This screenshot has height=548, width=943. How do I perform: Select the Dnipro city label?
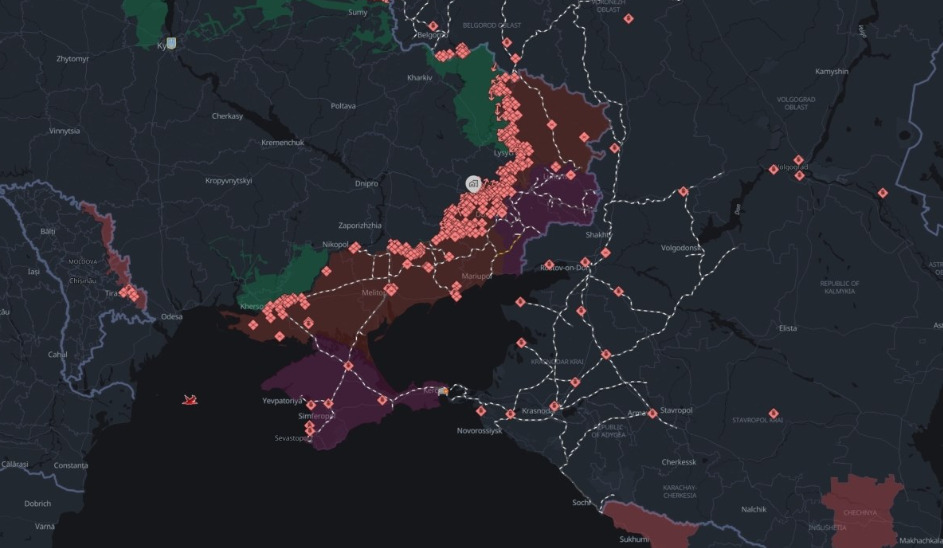pyautogui.click(x=366, y=184)
